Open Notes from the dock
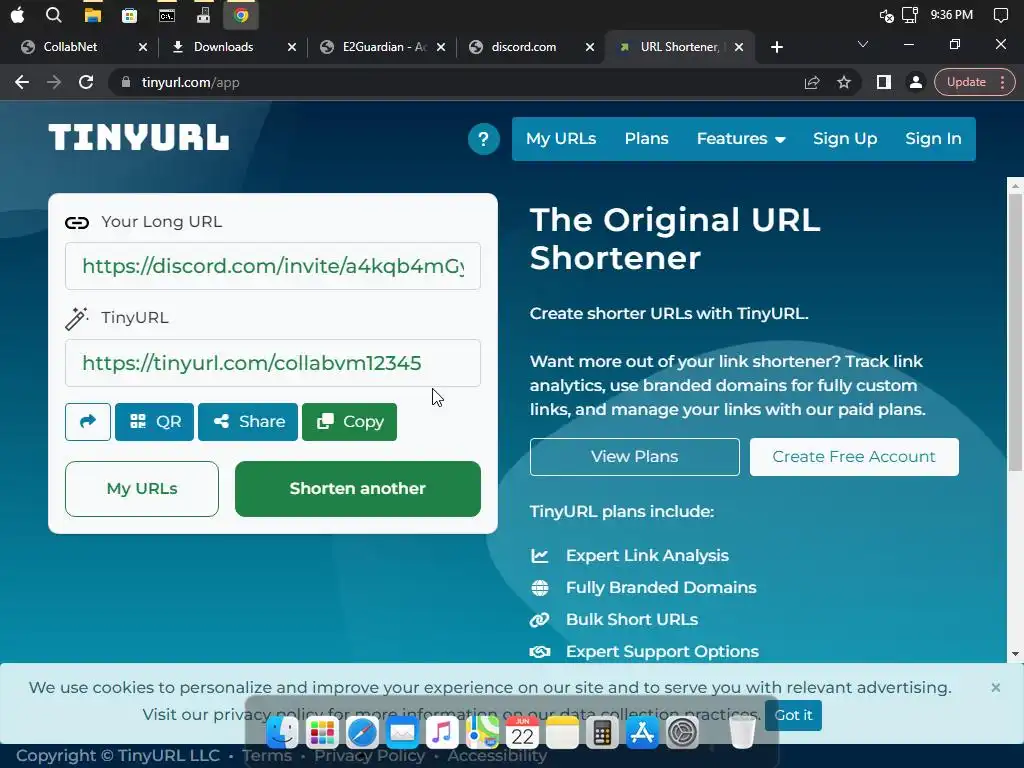This screenshot has width=1024, height=768. tap(562, 733)
